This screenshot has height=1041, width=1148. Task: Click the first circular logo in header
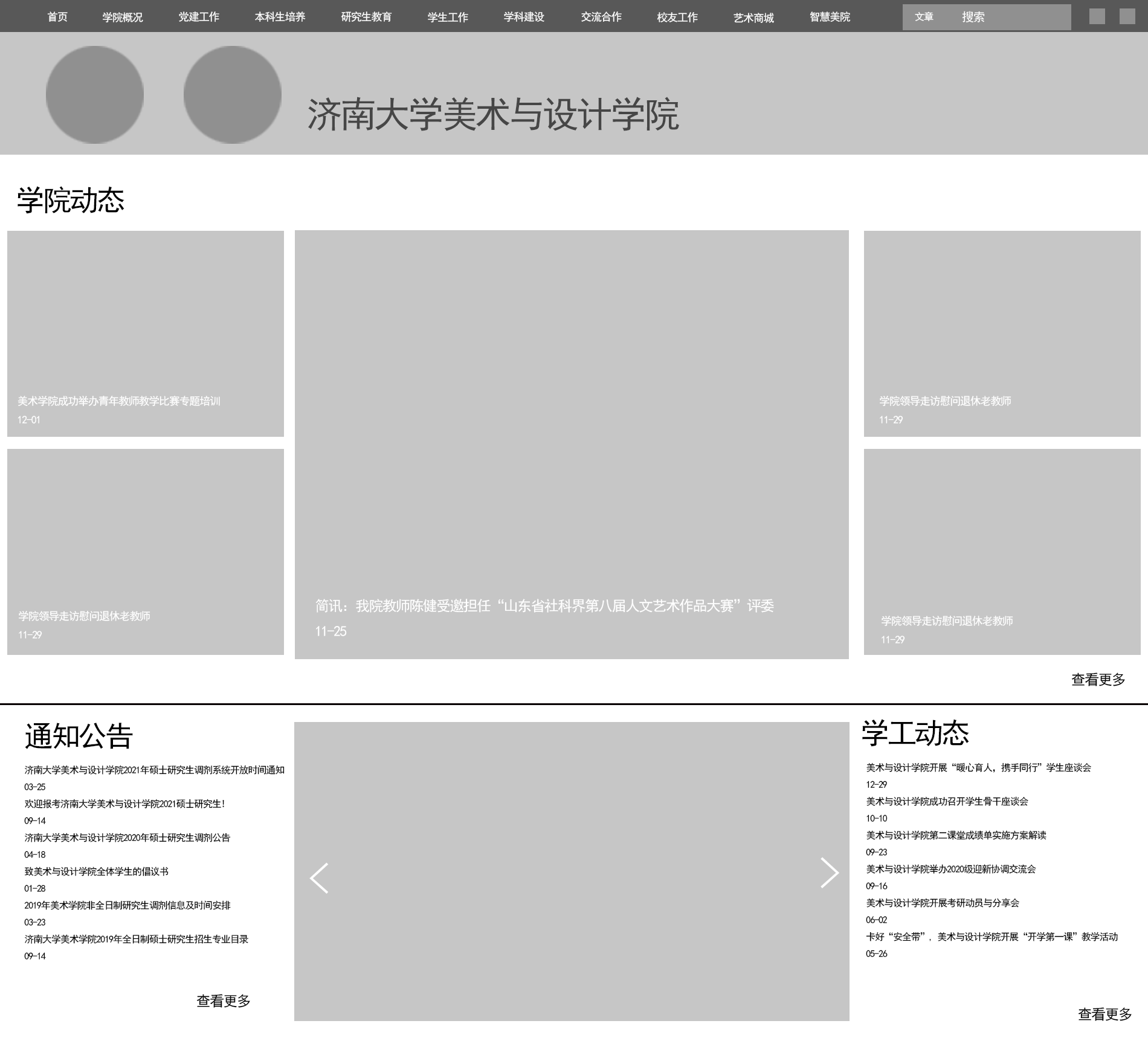(x=95, y=95)
